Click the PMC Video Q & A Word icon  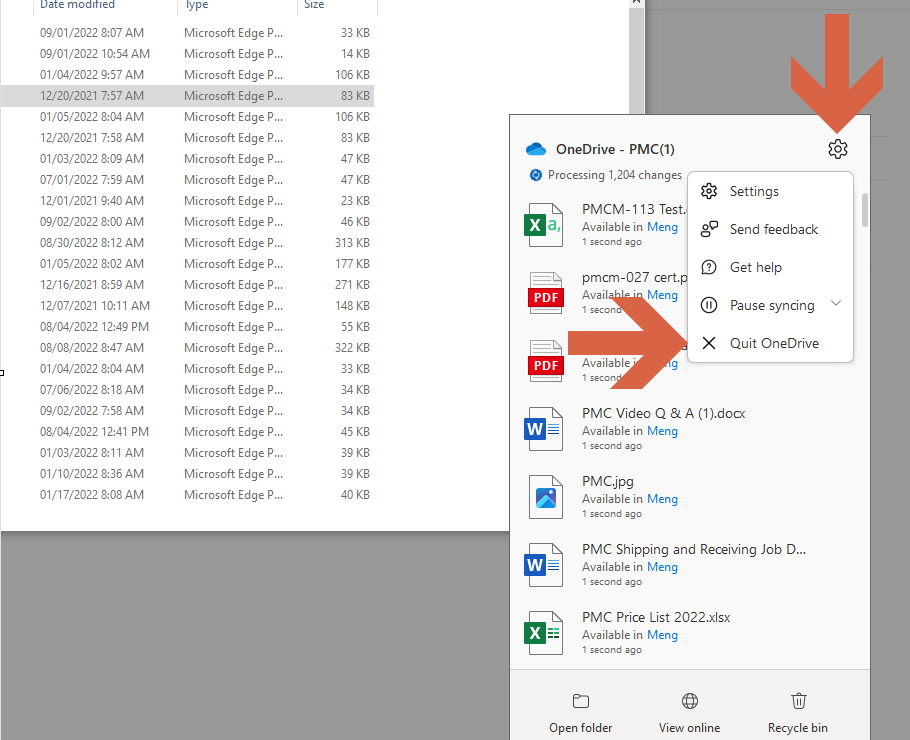click(544, 429)
